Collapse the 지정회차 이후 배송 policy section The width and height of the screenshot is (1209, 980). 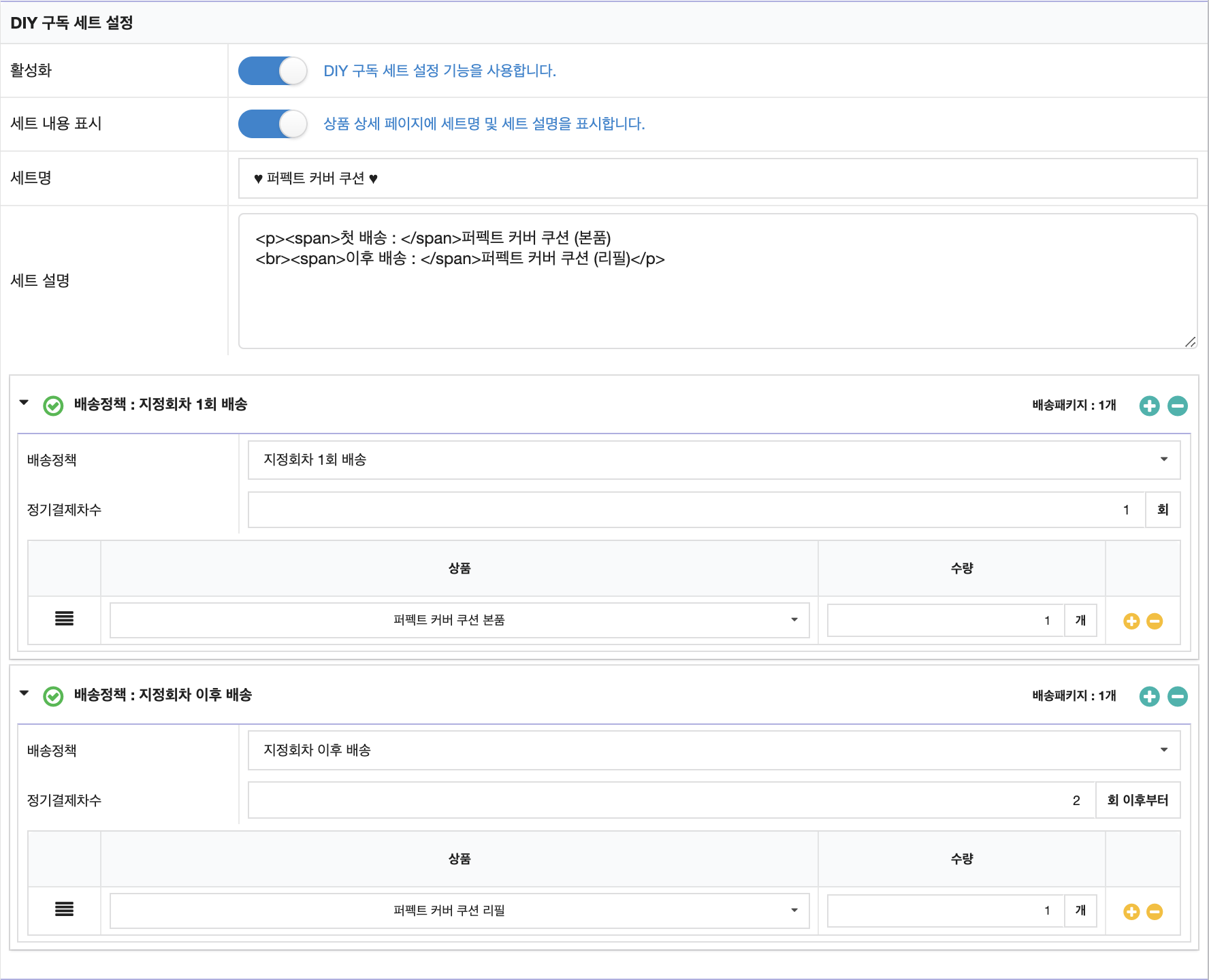tap(25, 693)
